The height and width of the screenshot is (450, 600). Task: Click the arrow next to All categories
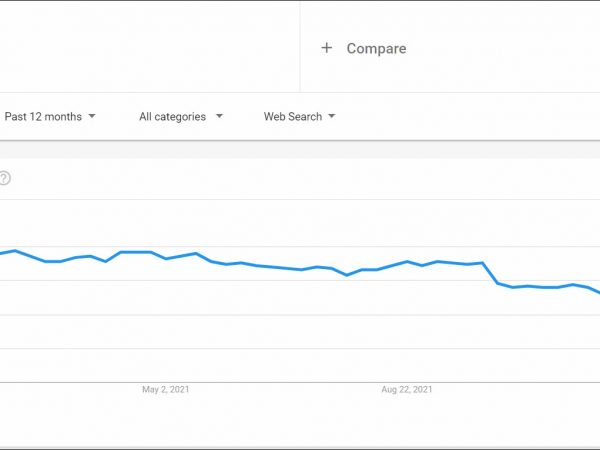click(x=219, y=117)
